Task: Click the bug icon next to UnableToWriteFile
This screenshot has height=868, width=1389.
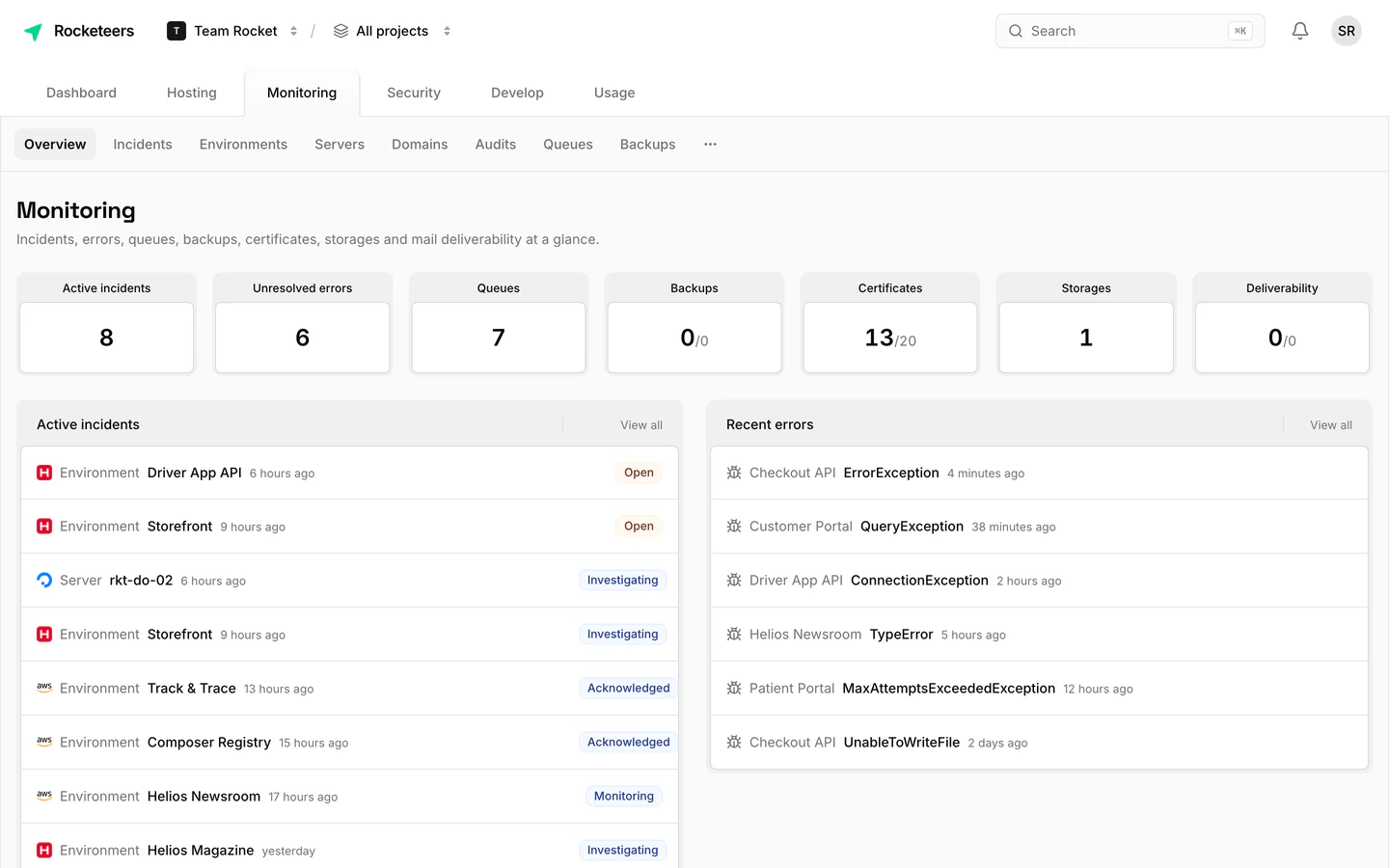Action: coord(734,743)
